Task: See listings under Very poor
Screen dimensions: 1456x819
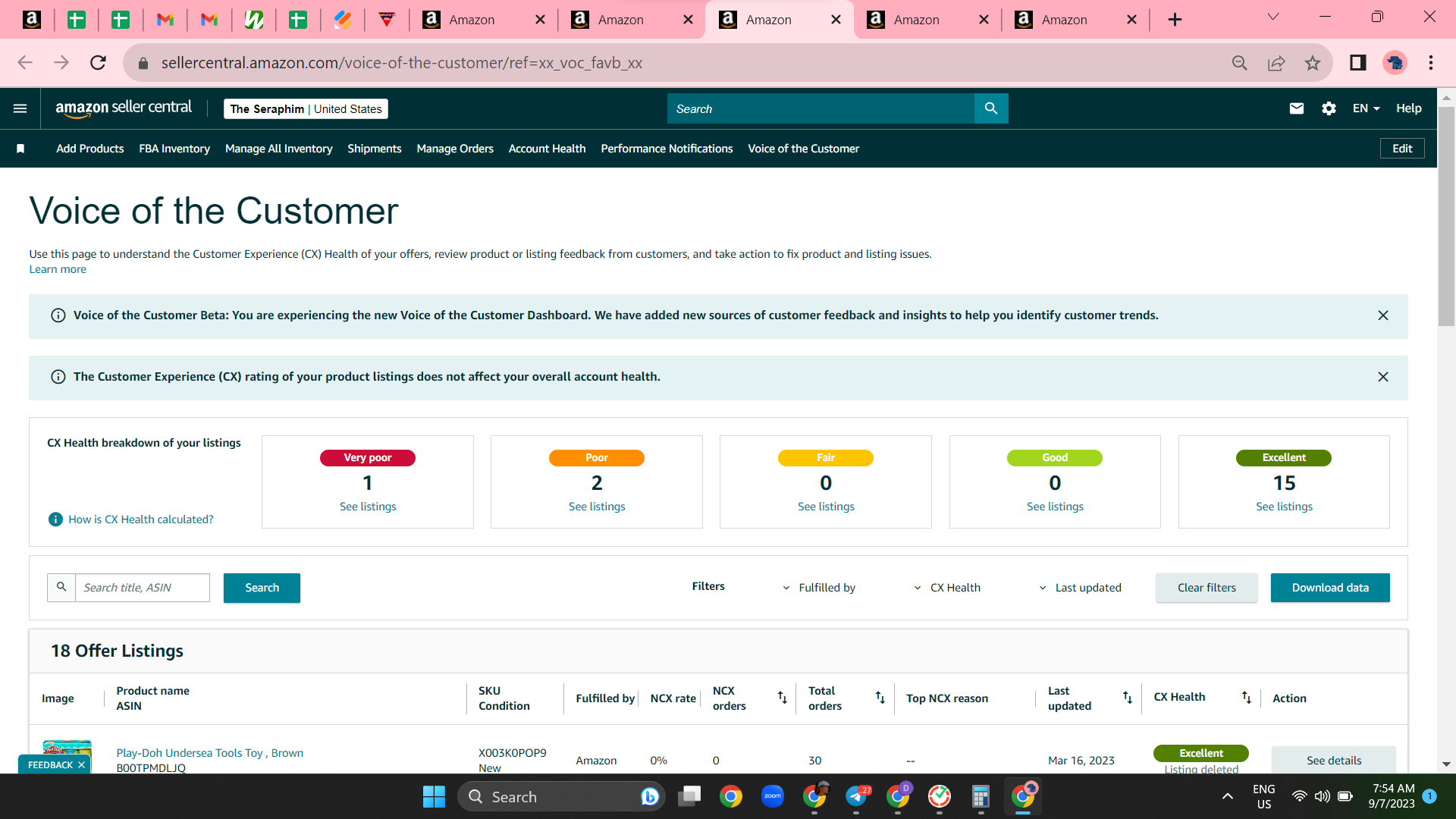Action: 368,507
